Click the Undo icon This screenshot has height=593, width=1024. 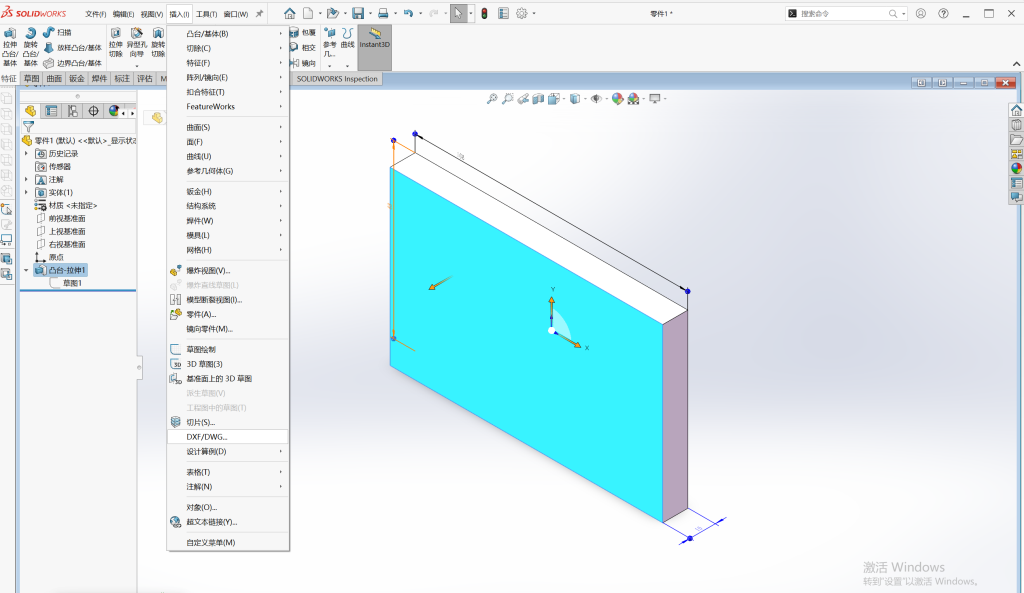(x=408, y=13)
